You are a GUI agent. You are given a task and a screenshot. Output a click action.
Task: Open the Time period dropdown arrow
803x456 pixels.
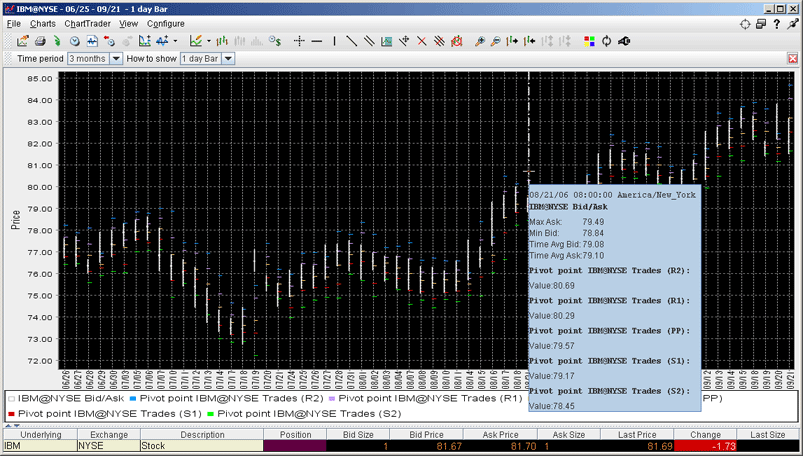tap(116, 58)
